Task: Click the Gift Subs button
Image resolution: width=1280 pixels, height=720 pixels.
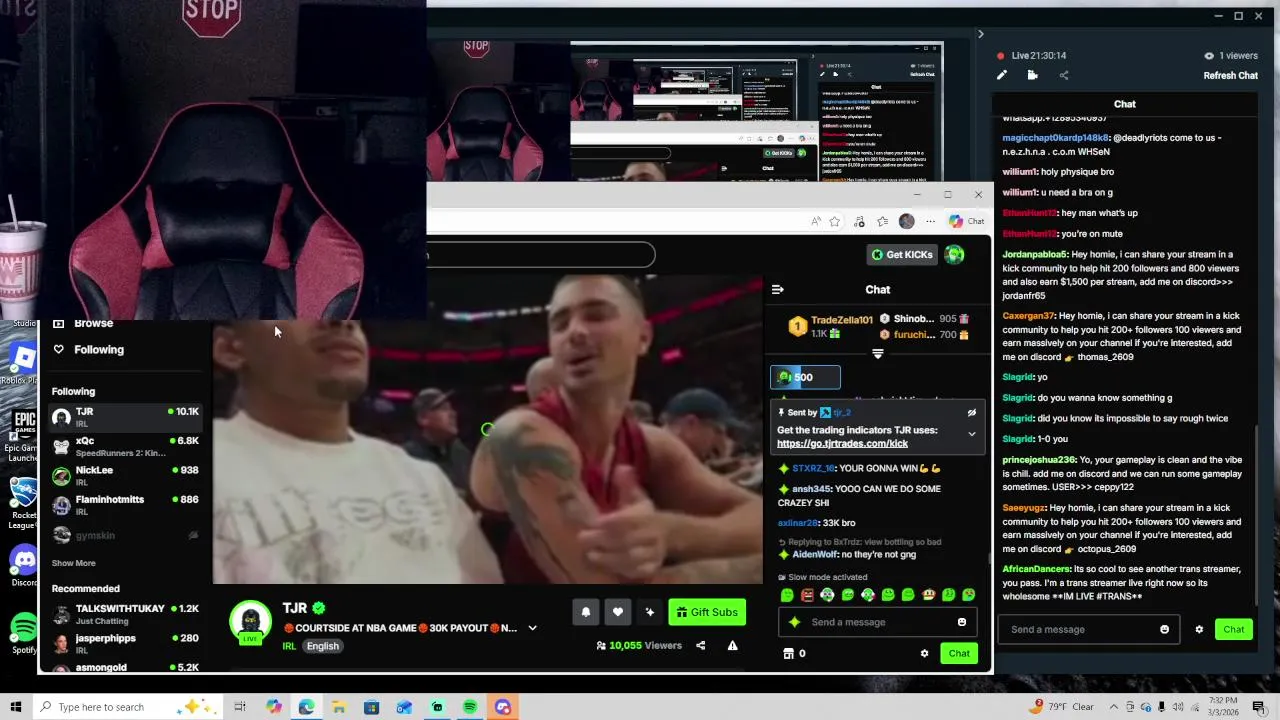Action: click(x=707, y=612)
